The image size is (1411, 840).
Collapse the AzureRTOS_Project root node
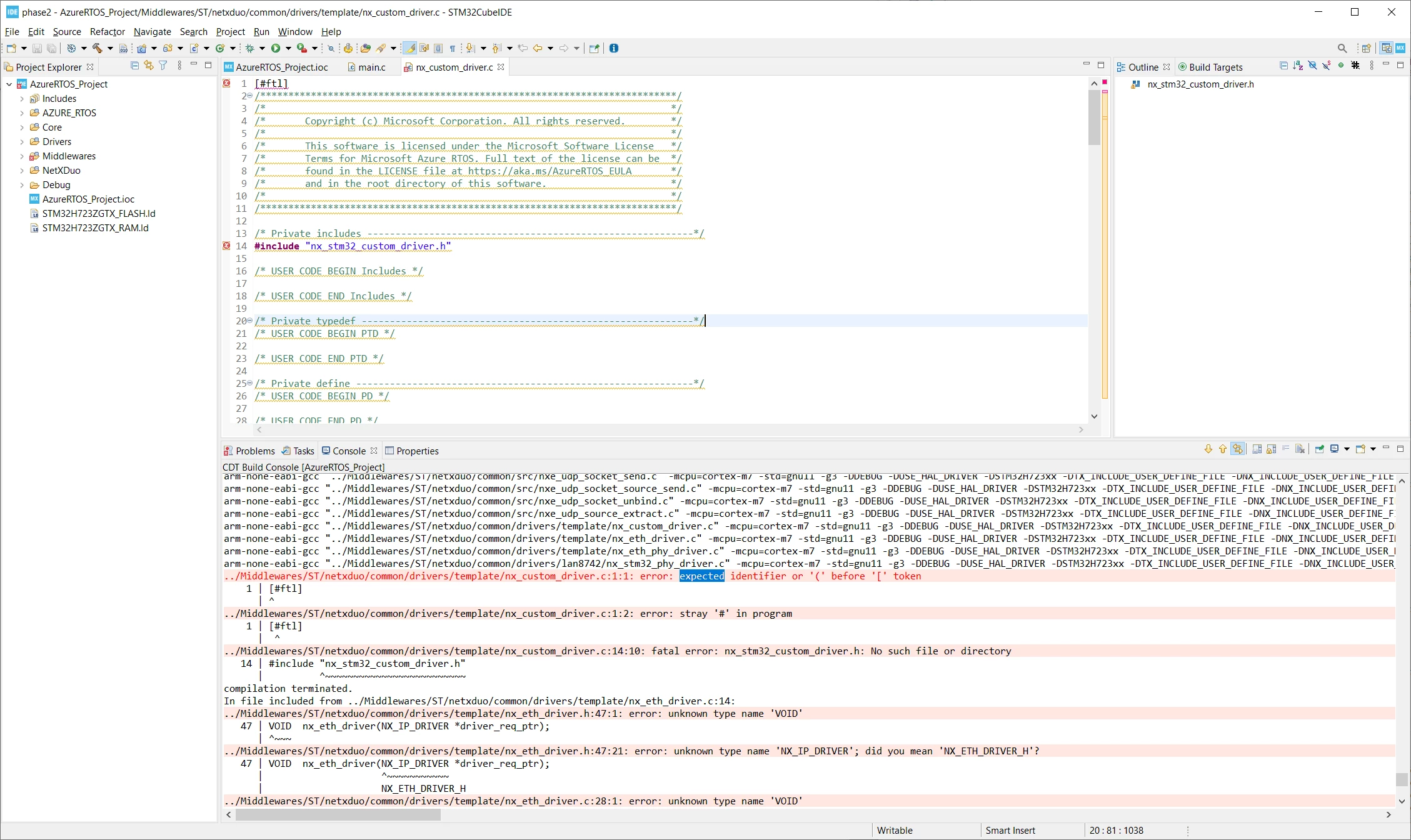(9, 84)
